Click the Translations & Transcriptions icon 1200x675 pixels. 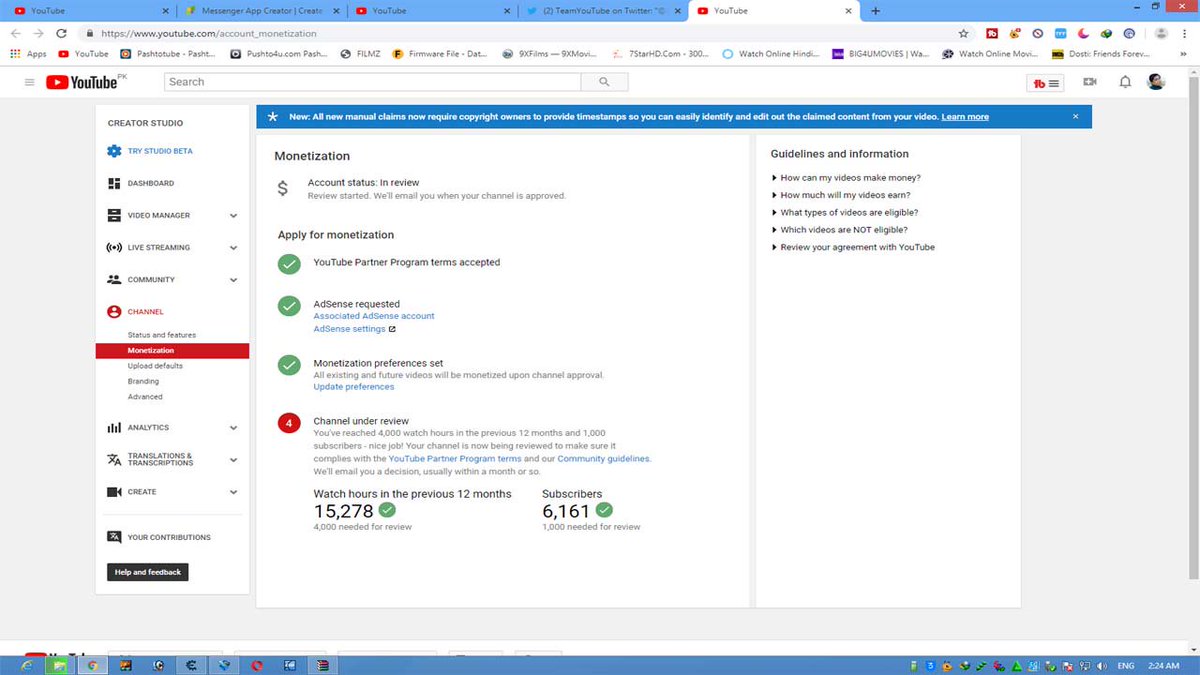(x=114, y=460)
